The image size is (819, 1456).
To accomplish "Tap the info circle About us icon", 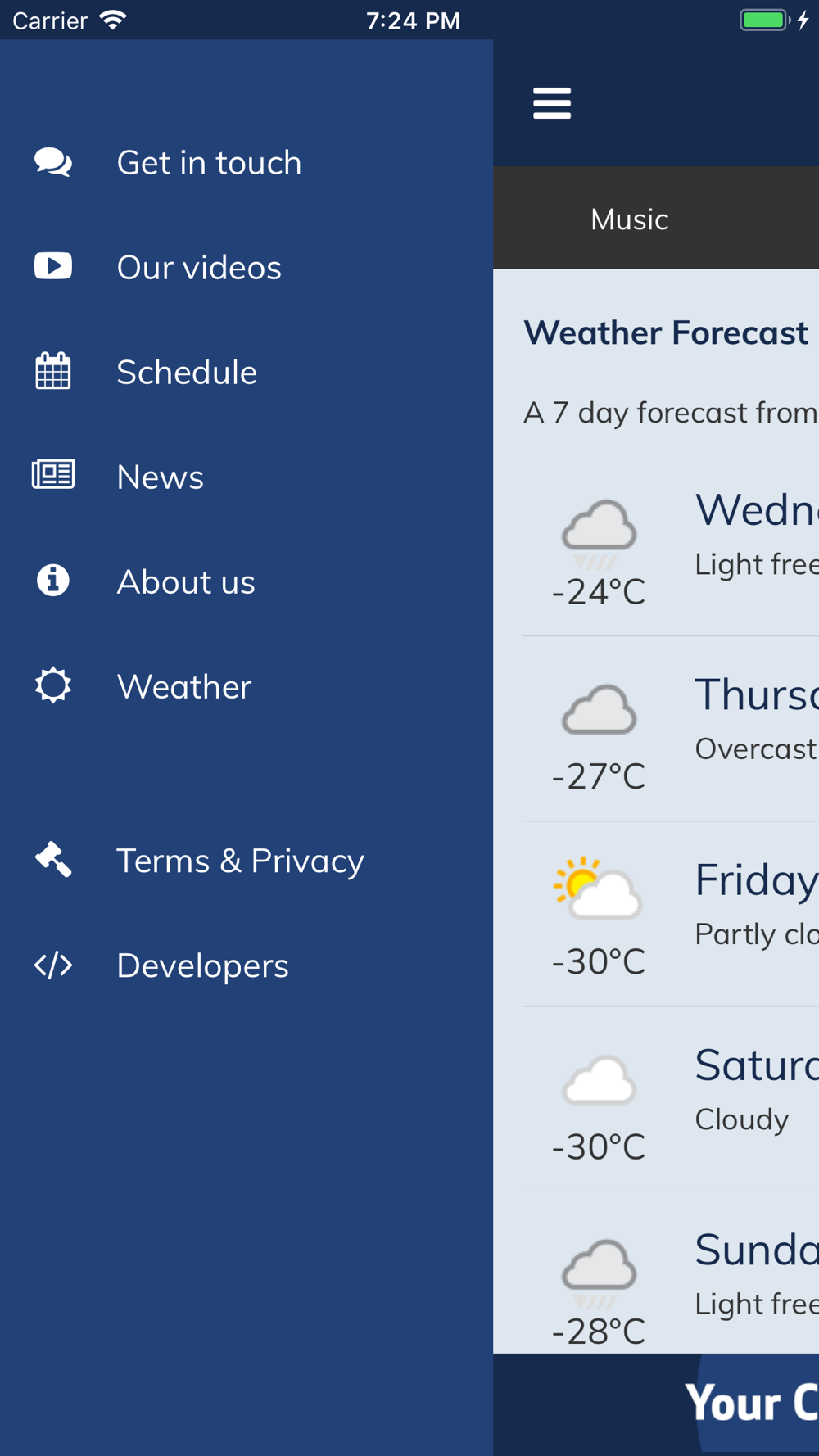I will (x=53, y=581).
